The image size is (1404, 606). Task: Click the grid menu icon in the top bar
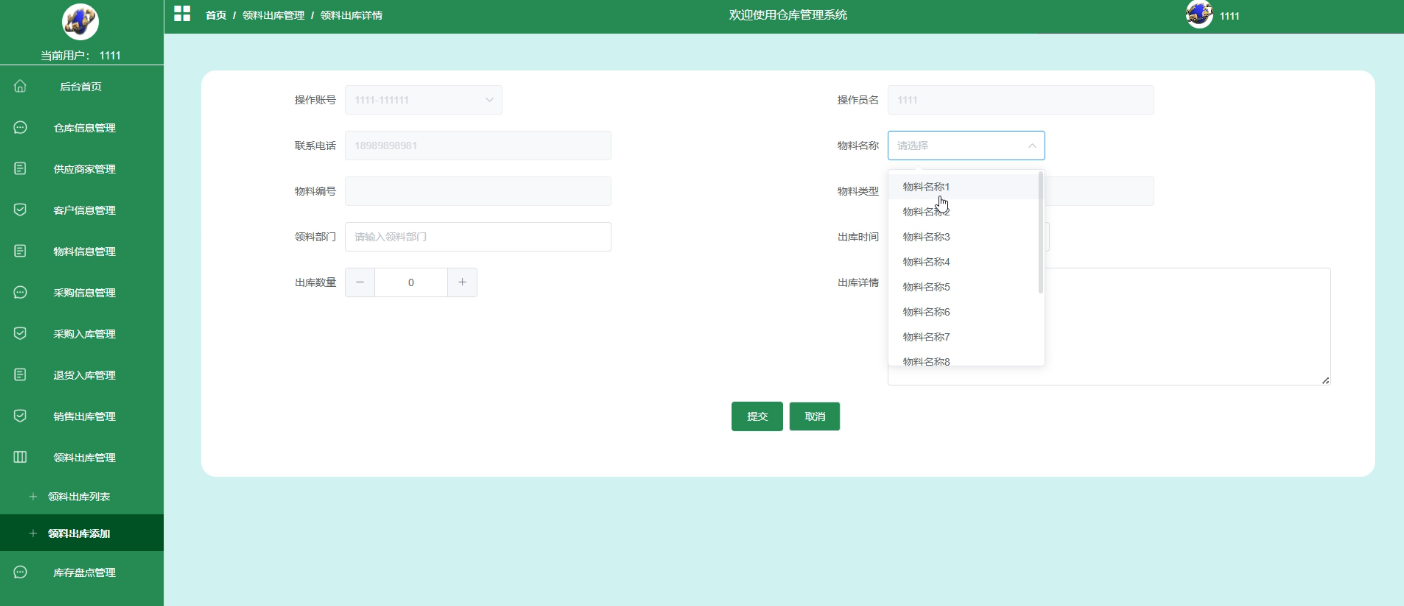point(182,13)
